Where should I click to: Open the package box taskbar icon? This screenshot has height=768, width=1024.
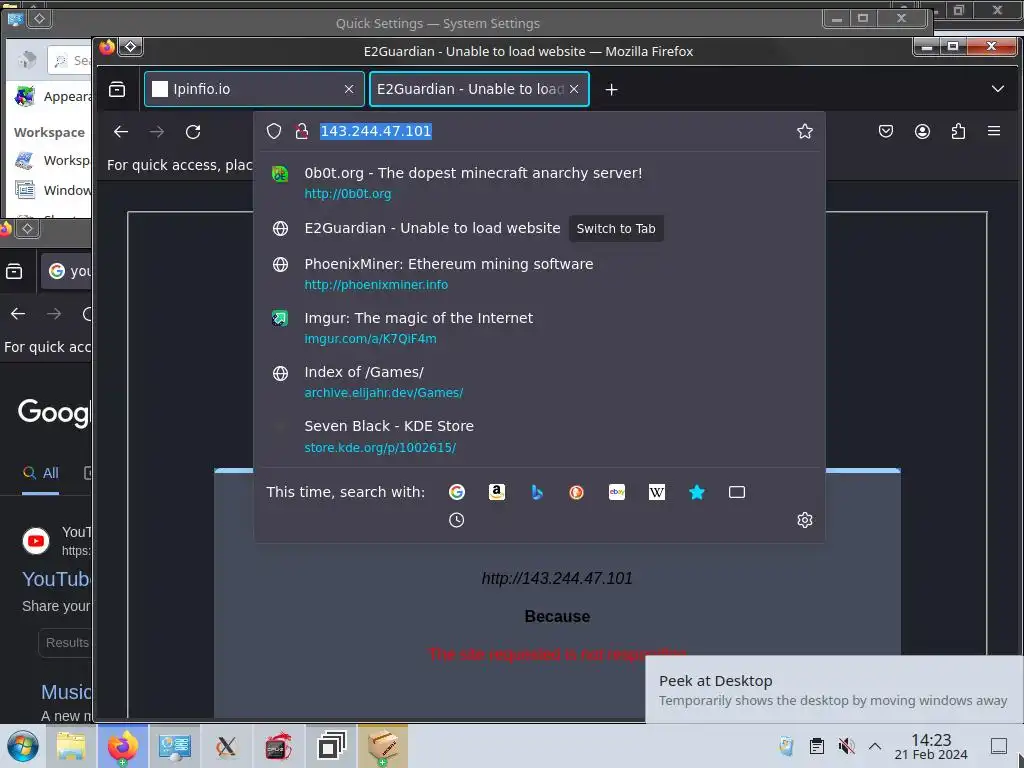tap(382, 746)
